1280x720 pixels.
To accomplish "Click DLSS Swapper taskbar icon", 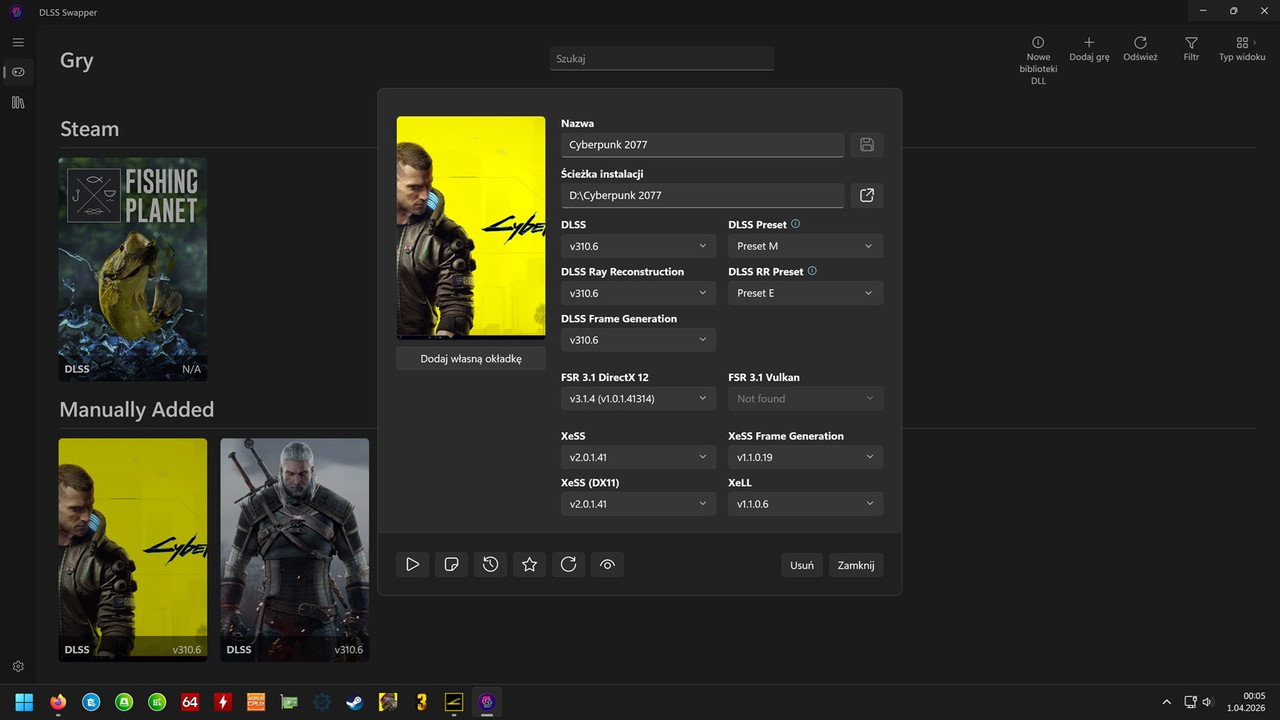I will 487,702.
